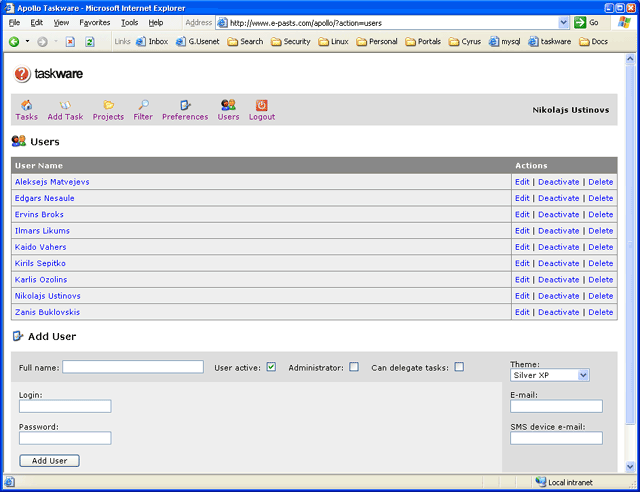Click the browser Forward arrow button

point(42,42)
